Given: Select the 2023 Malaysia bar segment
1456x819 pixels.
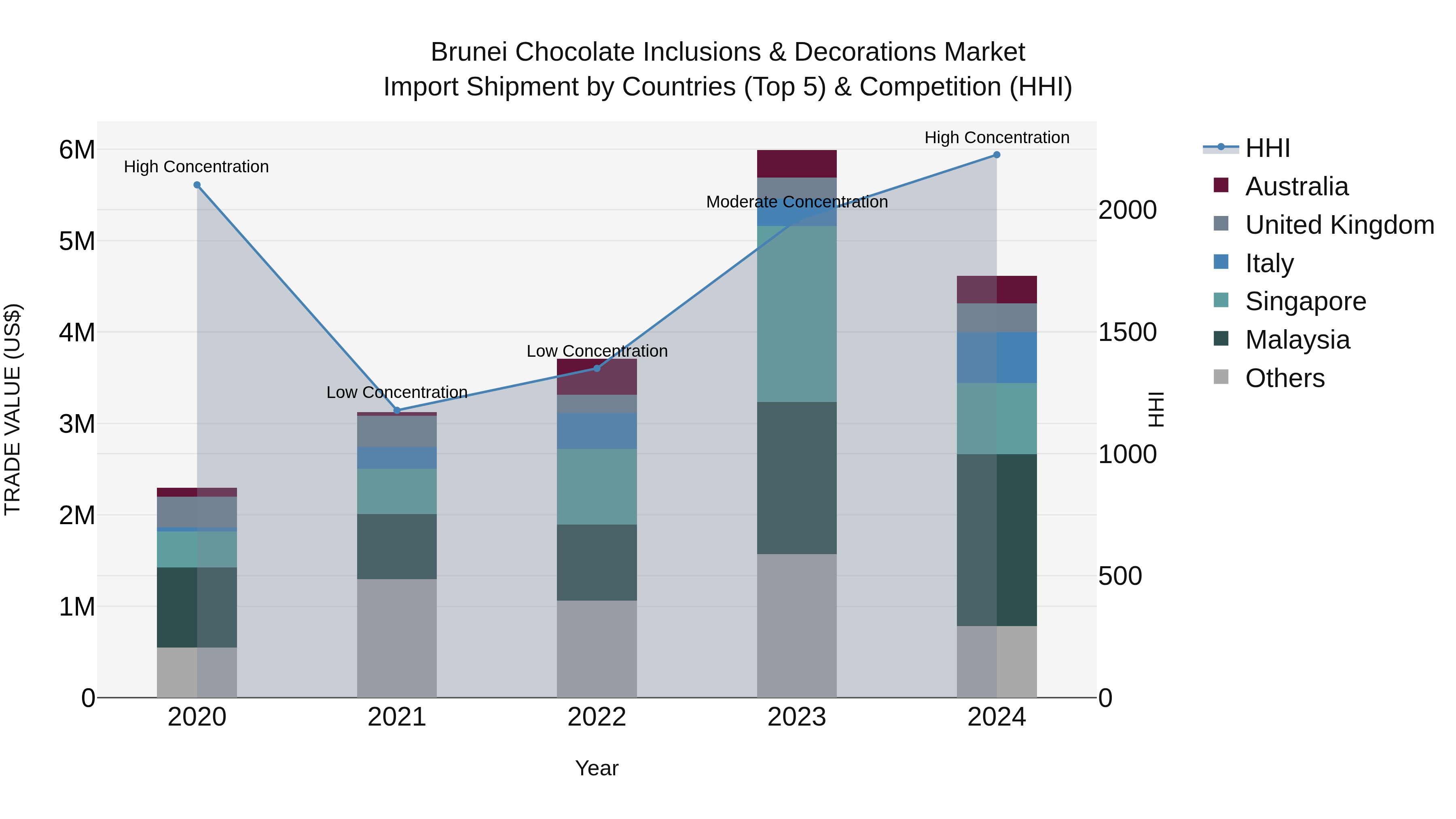Looking at the screenshot, I should click(797, 478).
